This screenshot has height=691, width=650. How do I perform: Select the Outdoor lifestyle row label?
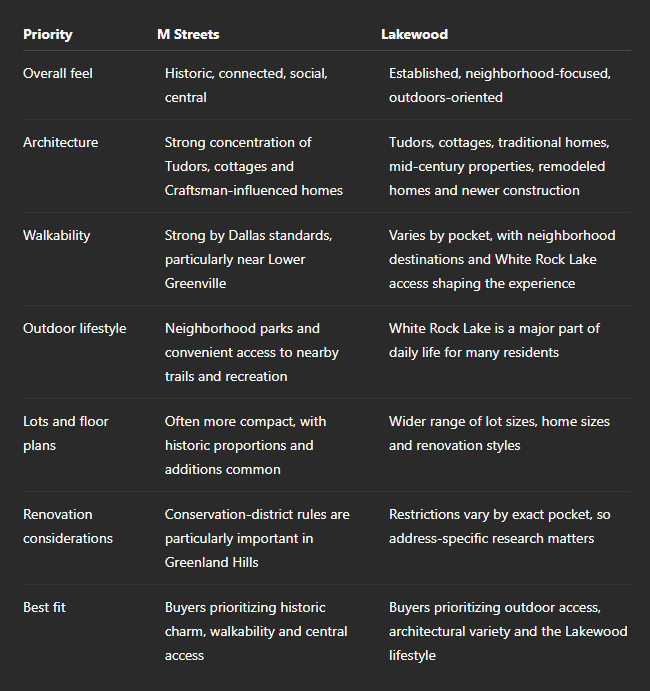[74, 328]
